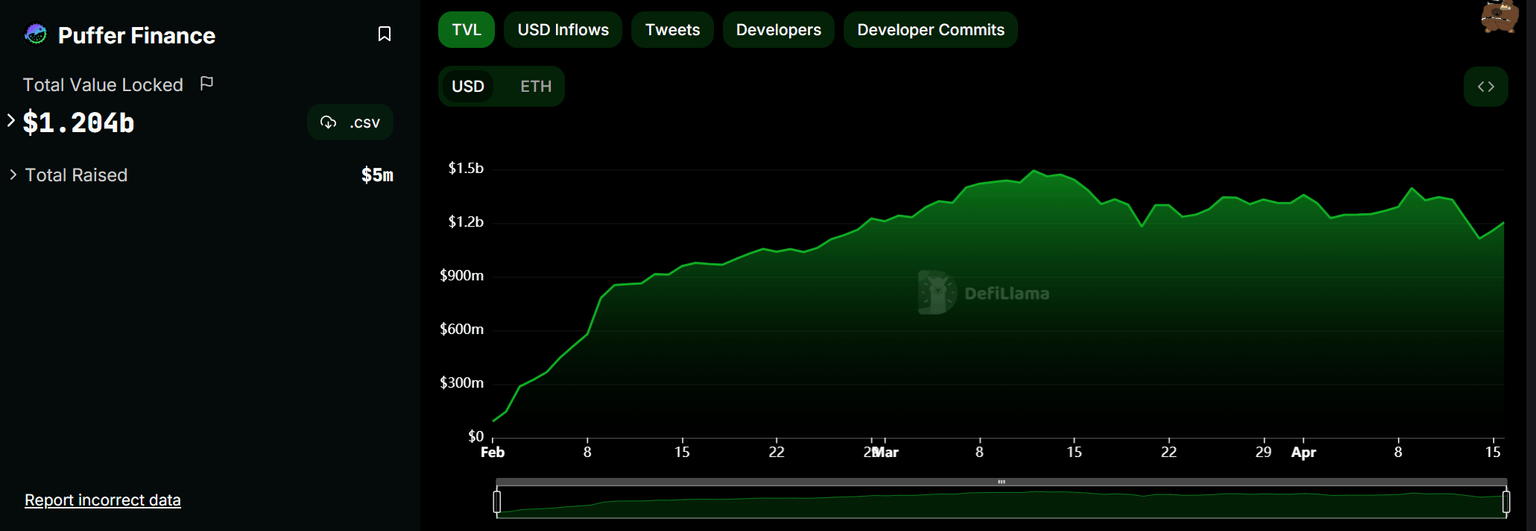Screen dimensions: 1536x531
Task: Switch chart denomination to USD
Action: [468, 87]
